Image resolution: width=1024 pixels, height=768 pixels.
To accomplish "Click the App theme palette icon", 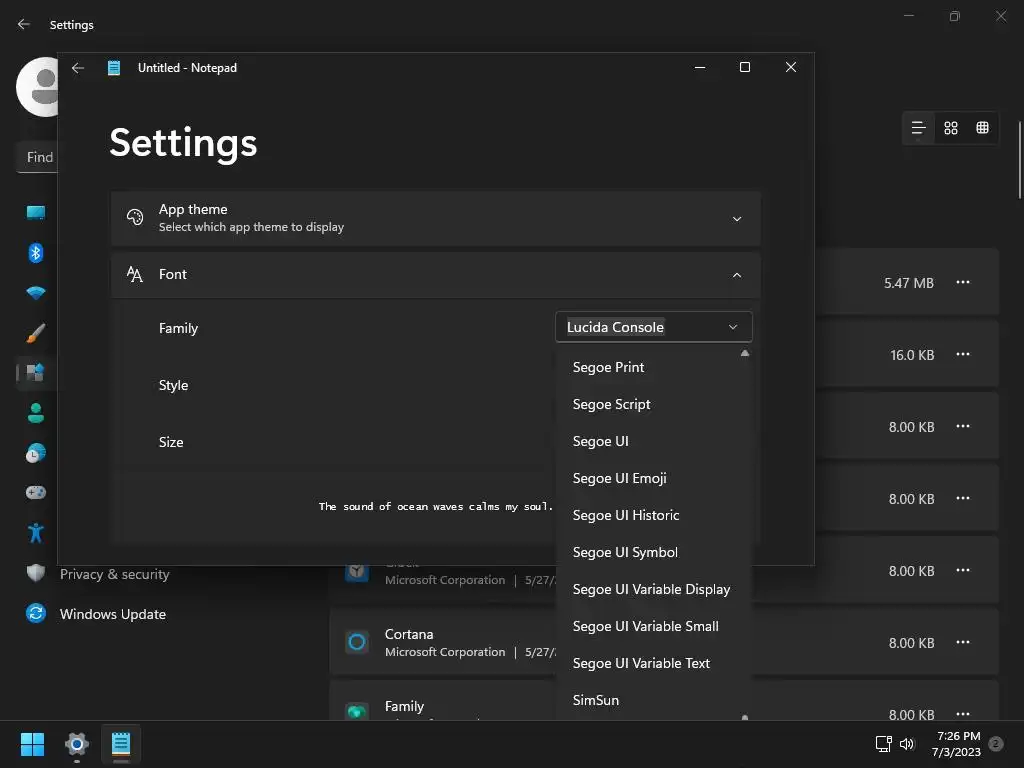I will click(135, 217).
